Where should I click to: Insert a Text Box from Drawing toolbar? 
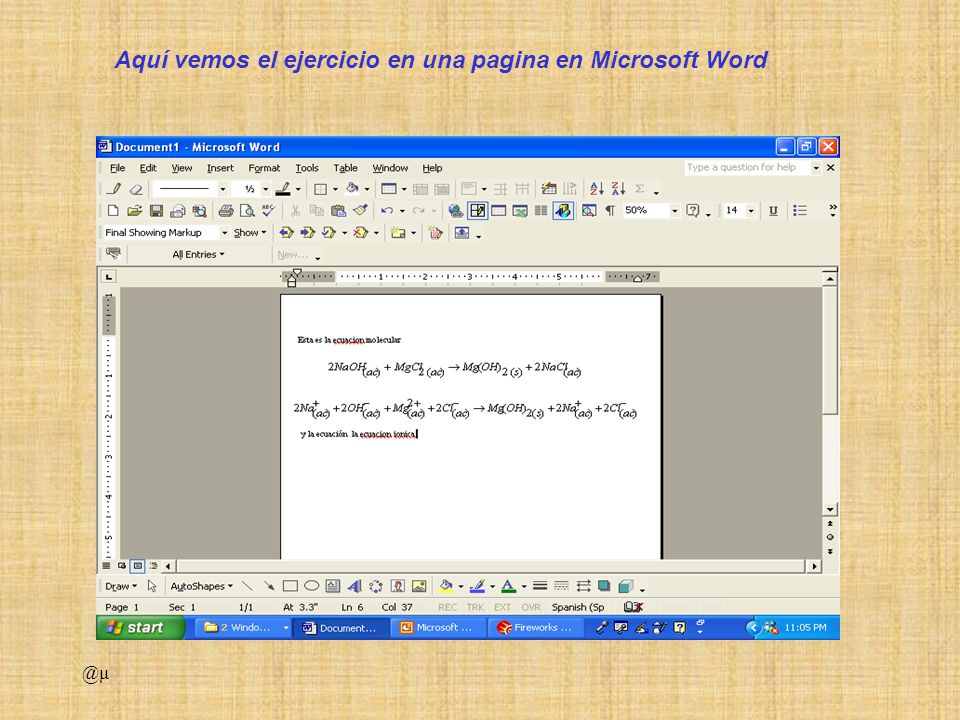(333, 587)
